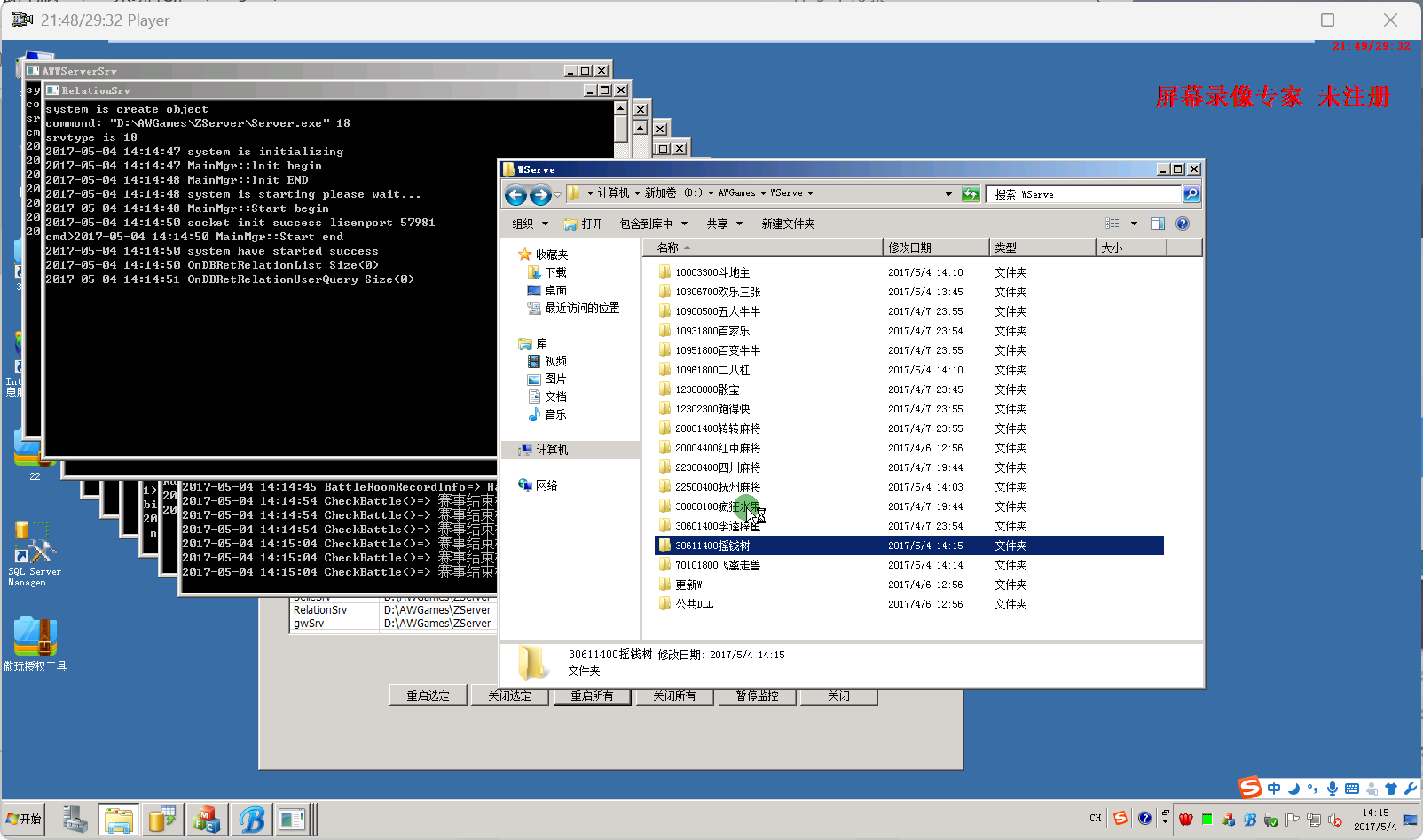1423x840 pixels.
Task: Select 计算机 in the navigation tree
Action: pos(551,450)
